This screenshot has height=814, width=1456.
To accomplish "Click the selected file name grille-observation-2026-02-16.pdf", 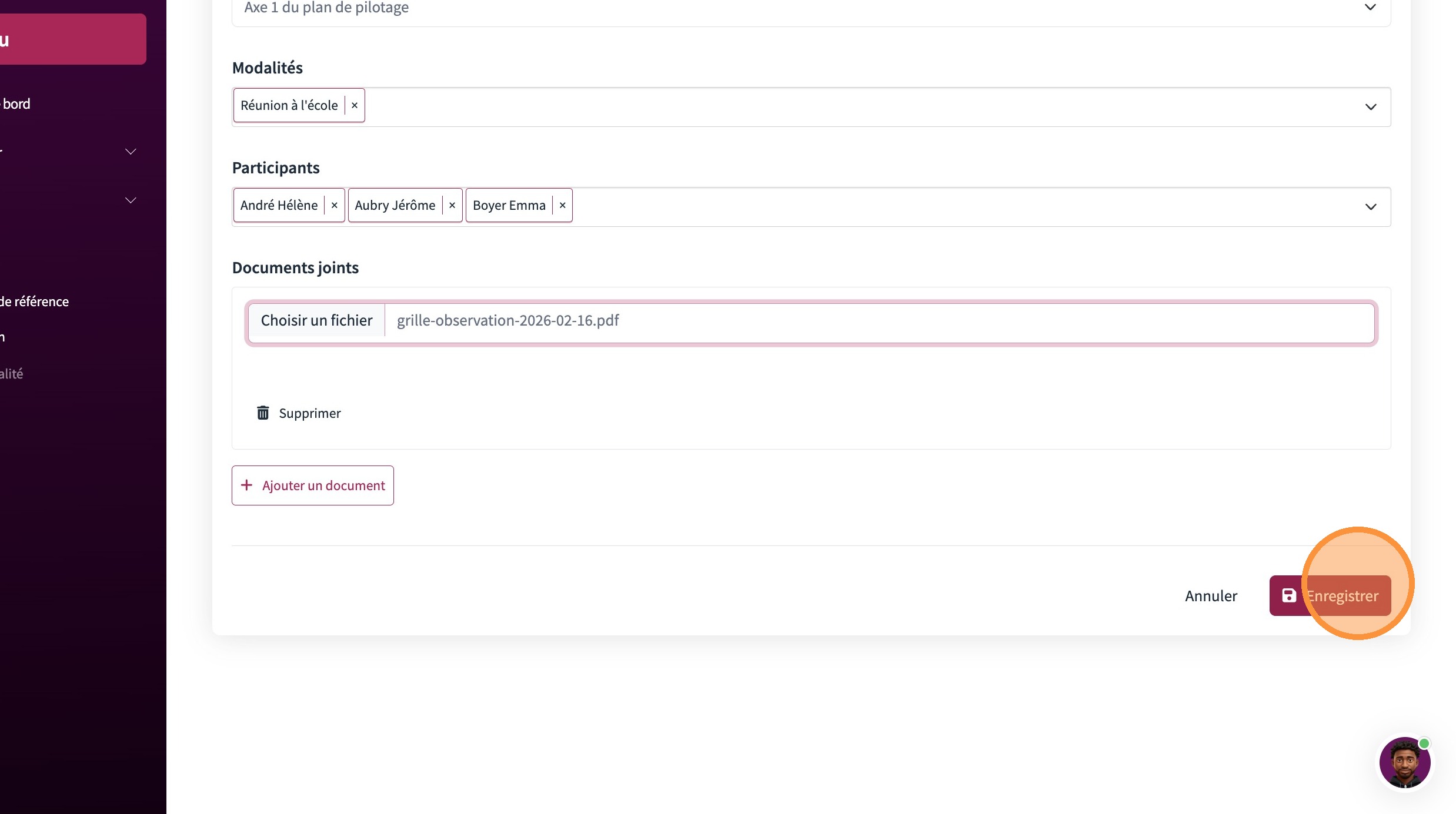I will 507,320.
